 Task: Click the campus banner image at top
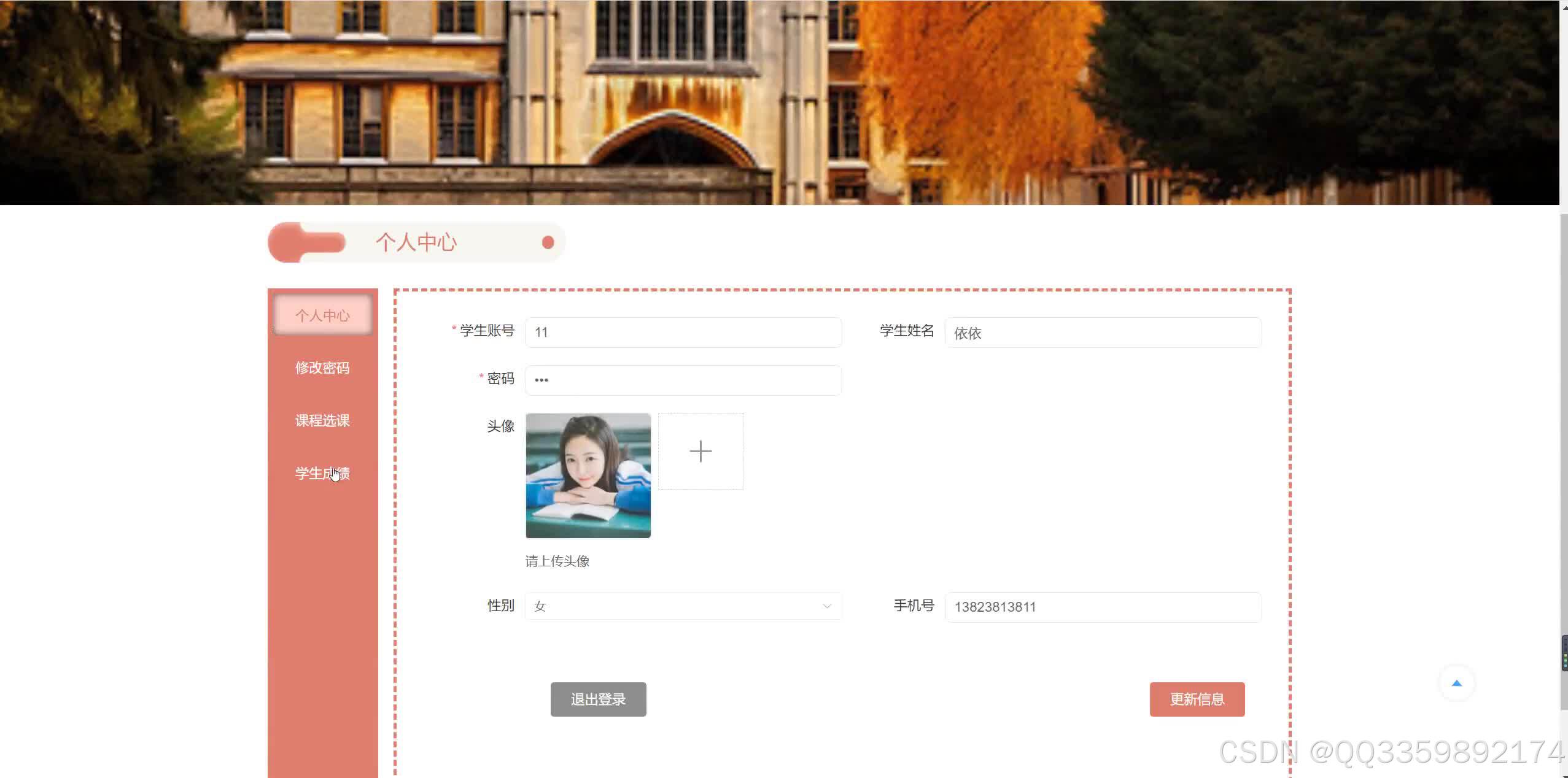click(780, 102)
